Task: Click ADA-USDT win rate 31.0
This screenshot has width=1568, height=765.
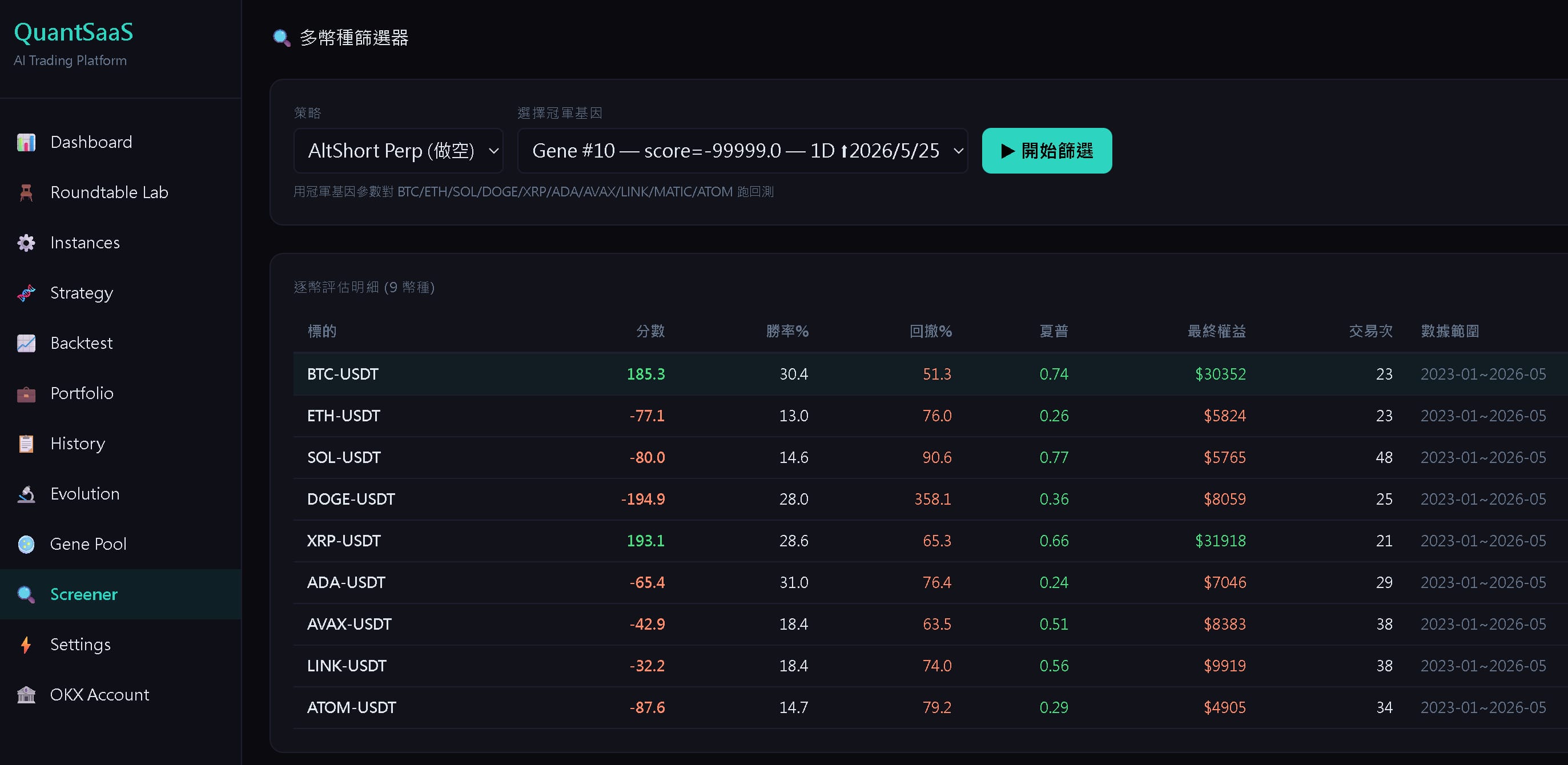Action: click(x=794, y=582)
